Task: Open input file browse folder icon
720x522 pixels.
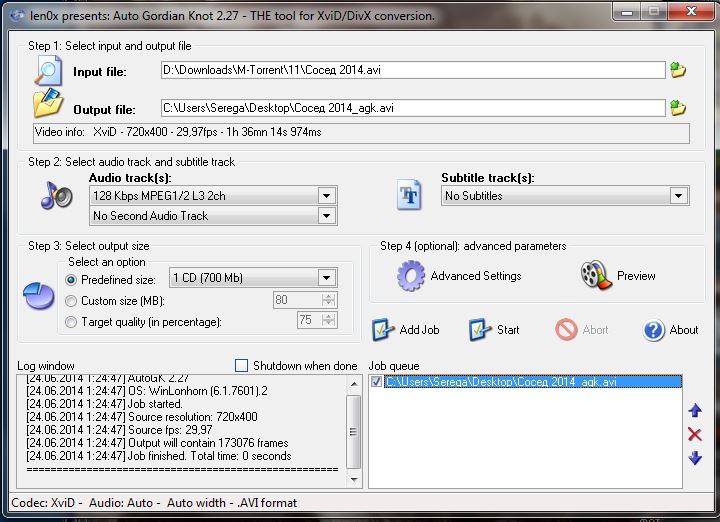Action: (x=678, y=70)
